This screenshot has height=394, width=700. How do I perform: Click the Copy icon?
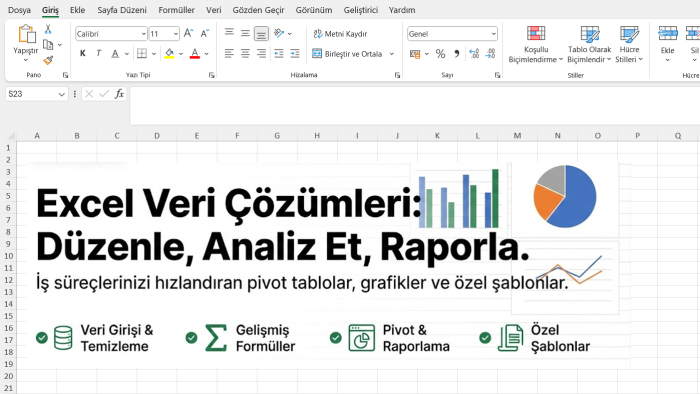pos(48,45)
